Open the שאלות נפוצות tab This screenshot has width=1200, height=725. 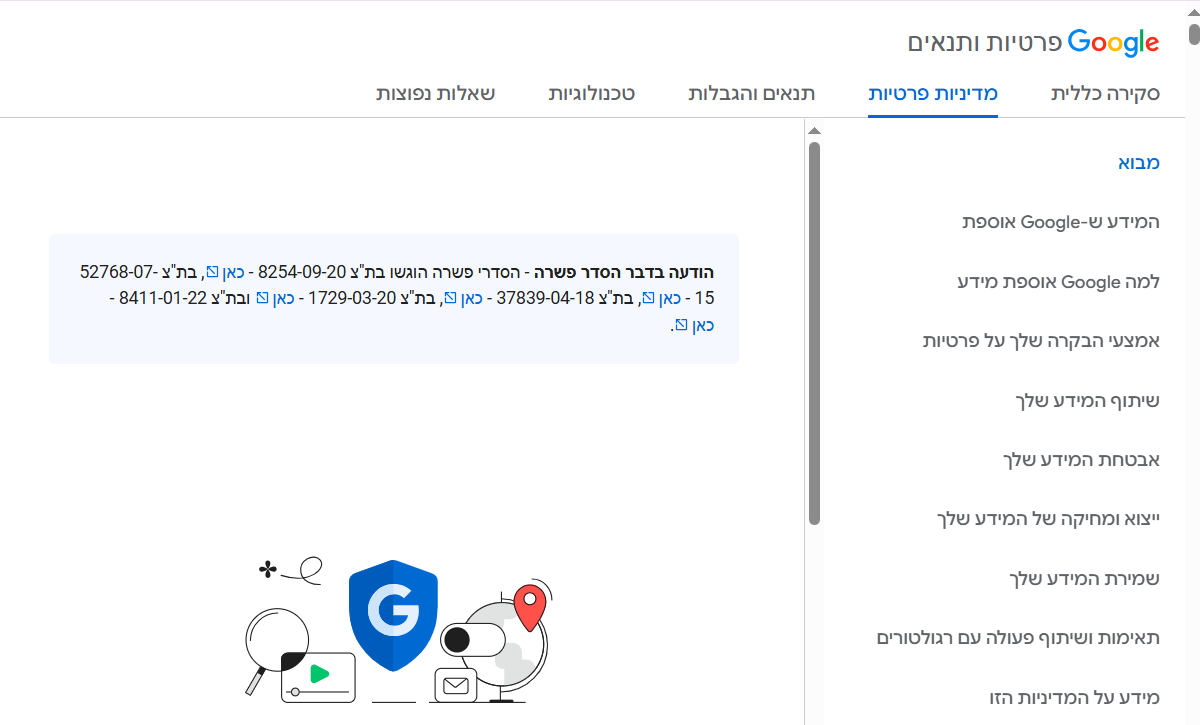point(436,94)
